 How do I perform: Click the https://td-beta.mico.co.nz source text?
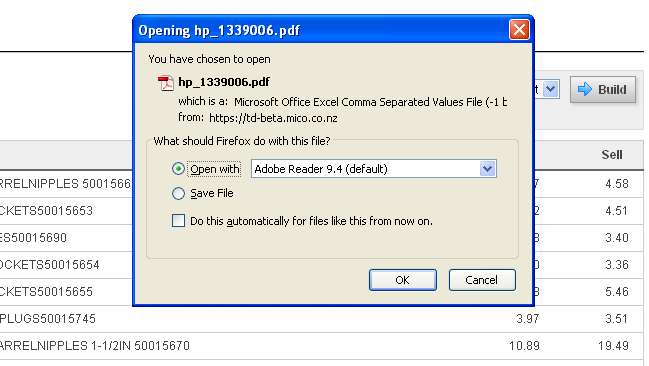click(x=273, y=118)
